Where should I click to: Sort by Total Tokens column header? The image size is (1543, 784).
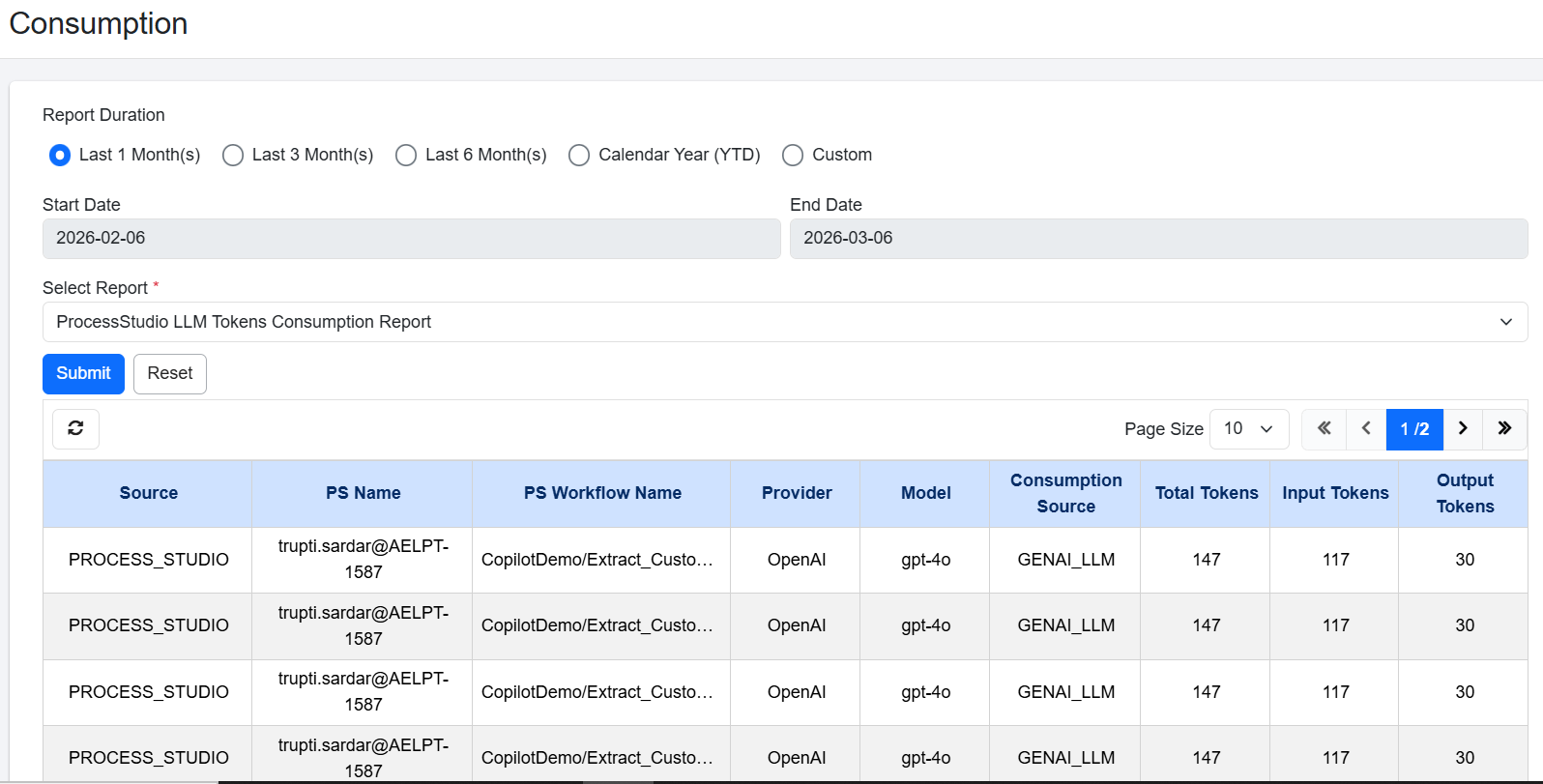(x=1206, y=493)
